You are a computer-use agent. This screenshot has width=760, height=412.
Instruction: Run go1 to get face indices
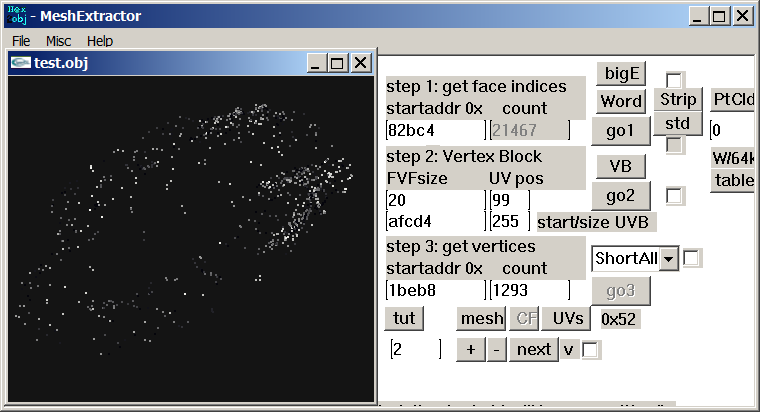pyautogui.click(x=620, y=131)
